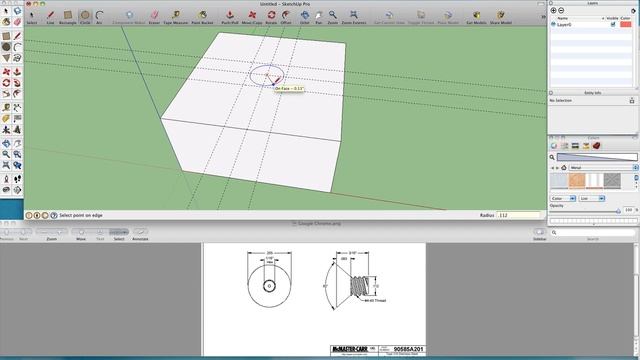
Task: Click the Share Model toolbar icon
Action: [501, 16]
